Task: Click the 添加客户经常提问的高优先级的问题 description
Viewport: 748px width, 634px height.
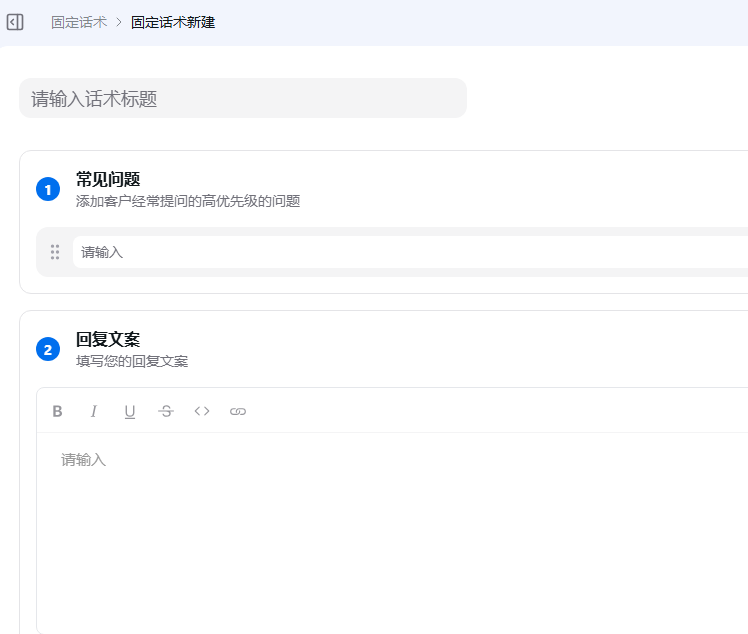Action: [188, 201]
